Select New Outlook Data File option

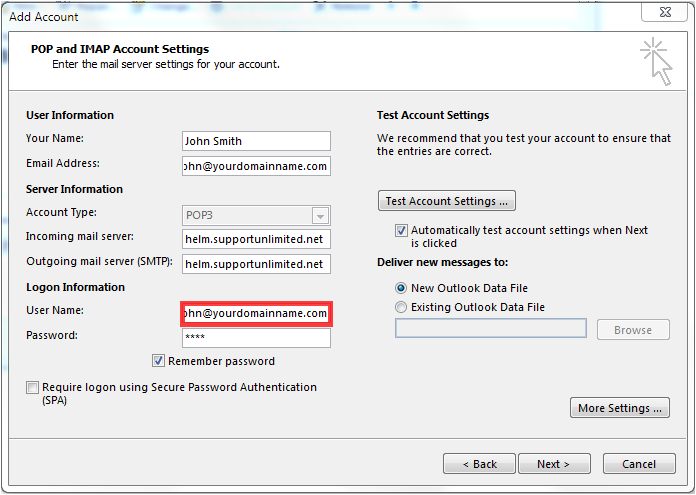point(401,288)
